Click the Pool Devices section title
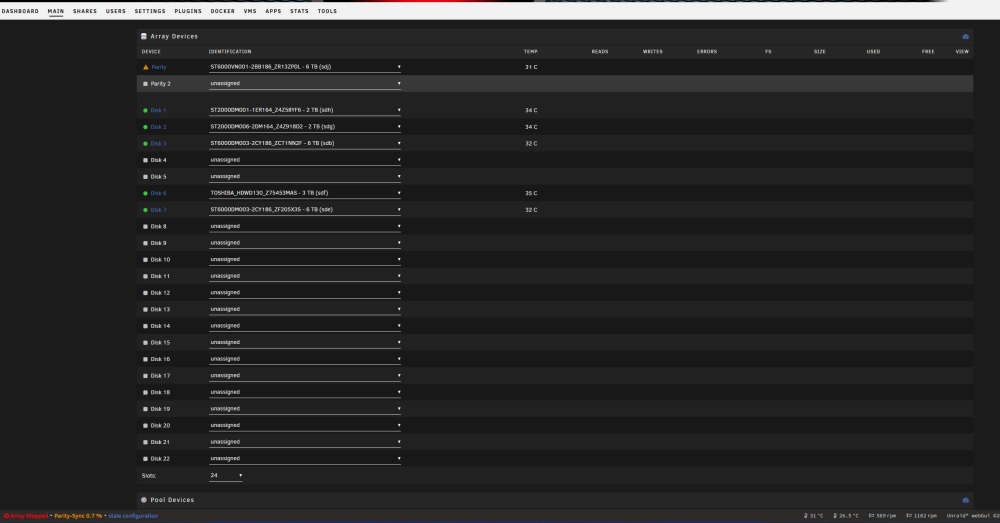This screenshot has height=523, width=1000. [172, 500]
